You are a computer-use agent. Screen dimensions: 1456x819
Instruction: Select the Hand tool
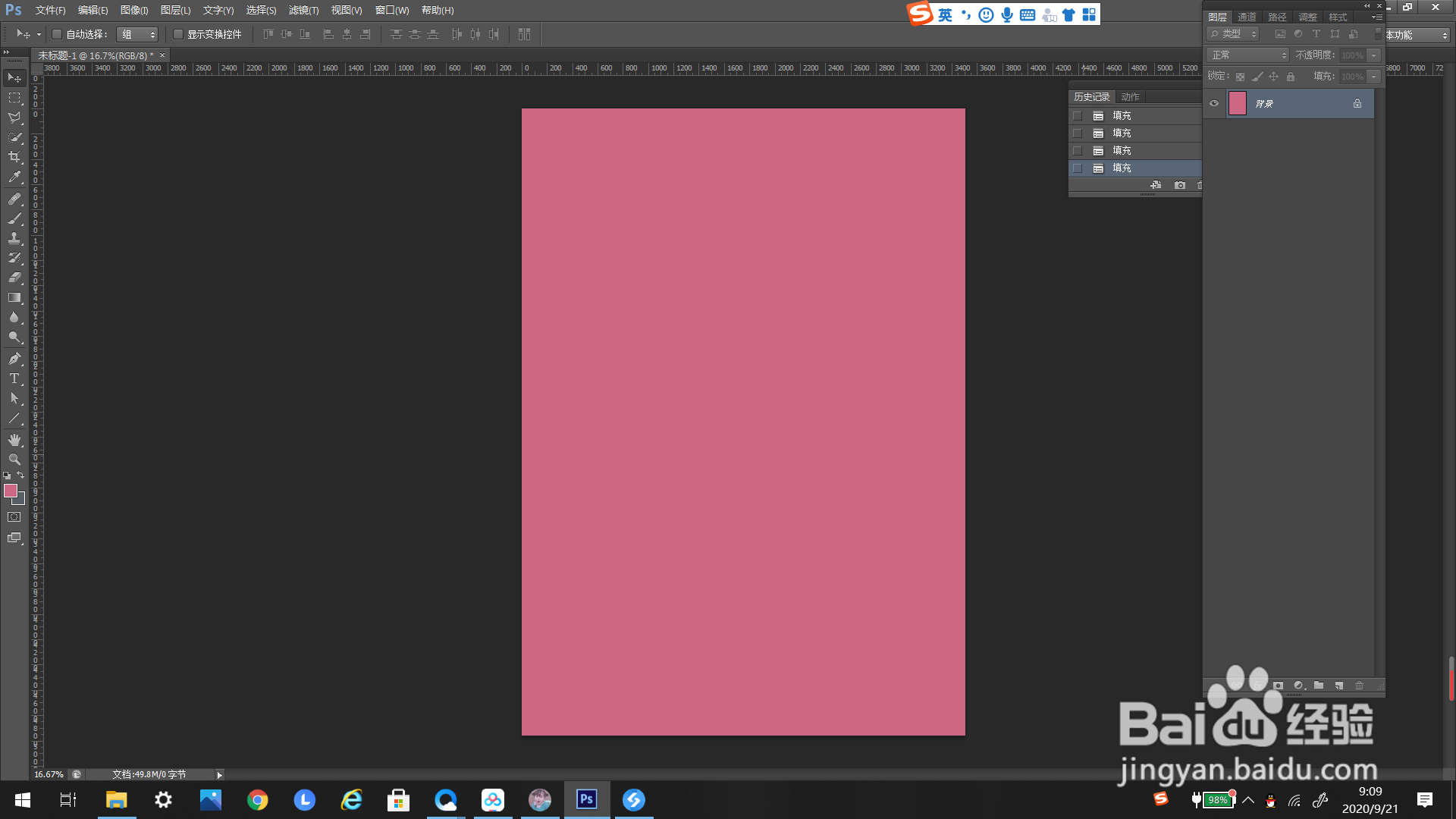coord(14,440)
